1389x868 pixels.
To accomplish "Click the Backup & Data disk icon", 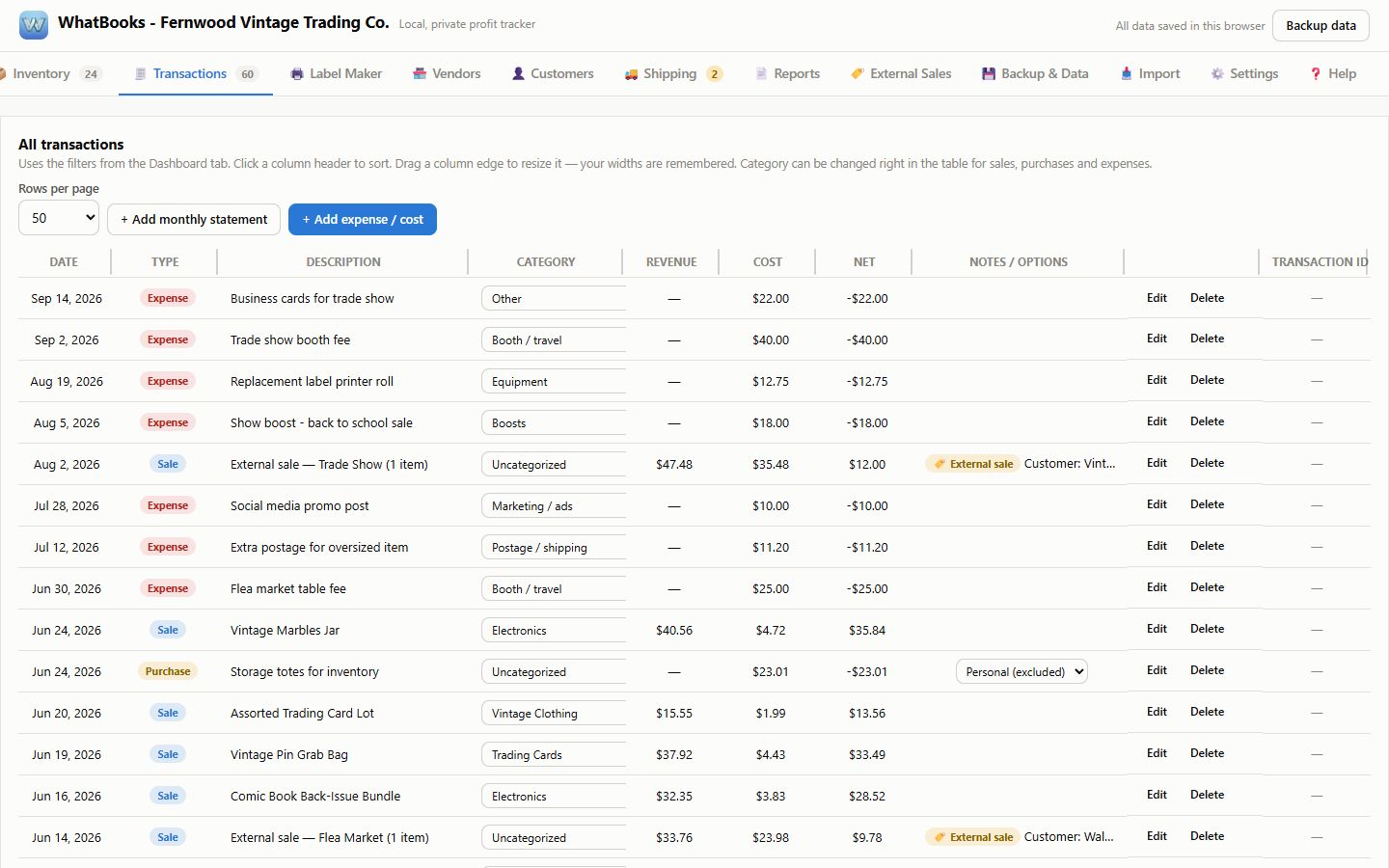I will click(x=989, y=74).
